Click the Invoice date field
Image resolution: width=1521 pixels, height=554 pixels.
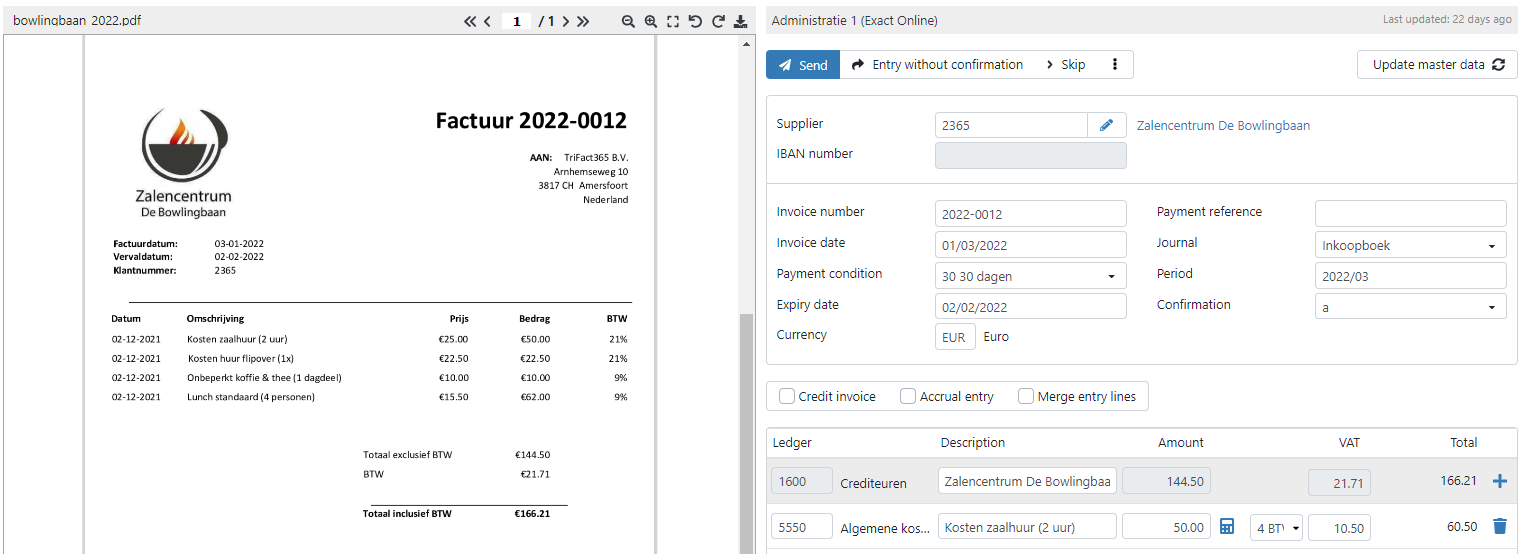[x=1030, y=245]
